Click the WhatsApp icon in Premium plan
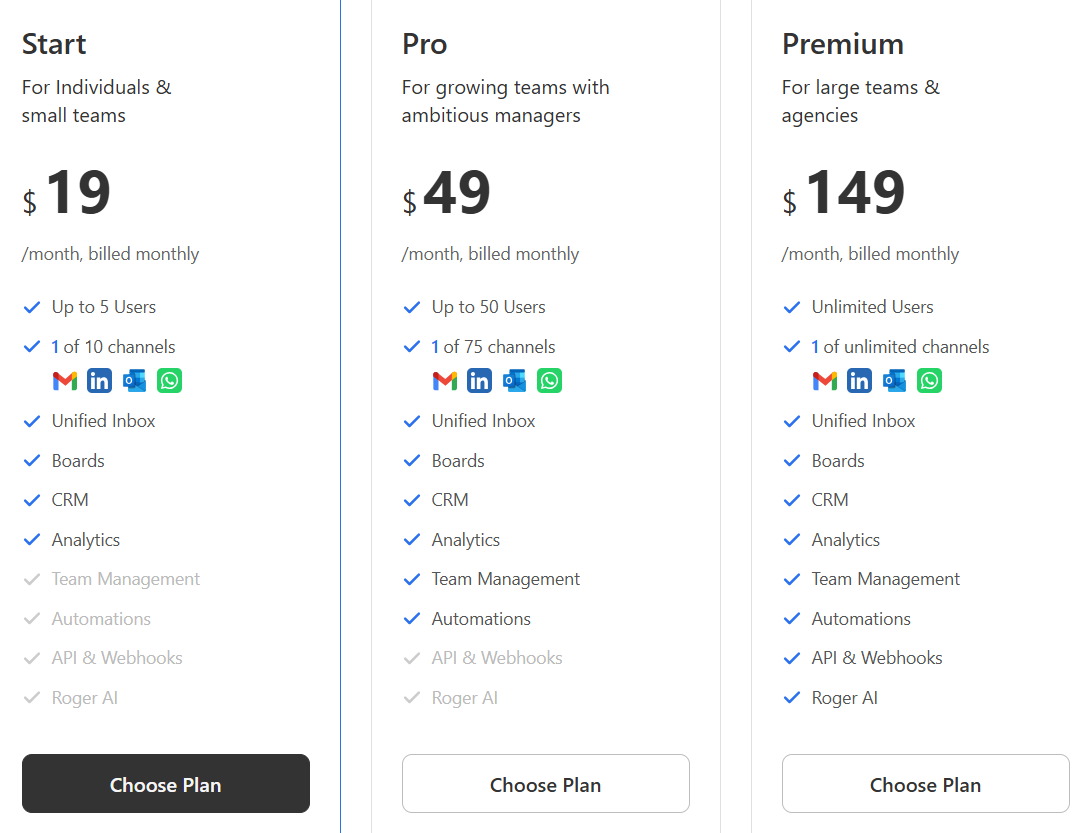Screen dimensions: 1077x833 point(929,381)
